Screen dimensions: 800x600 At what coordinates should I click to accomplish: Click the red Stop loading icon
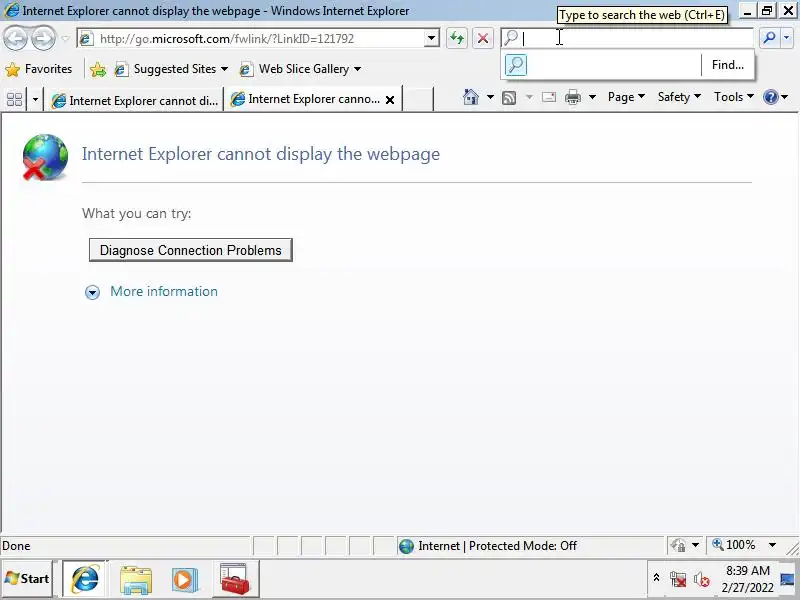click(483, 38)
